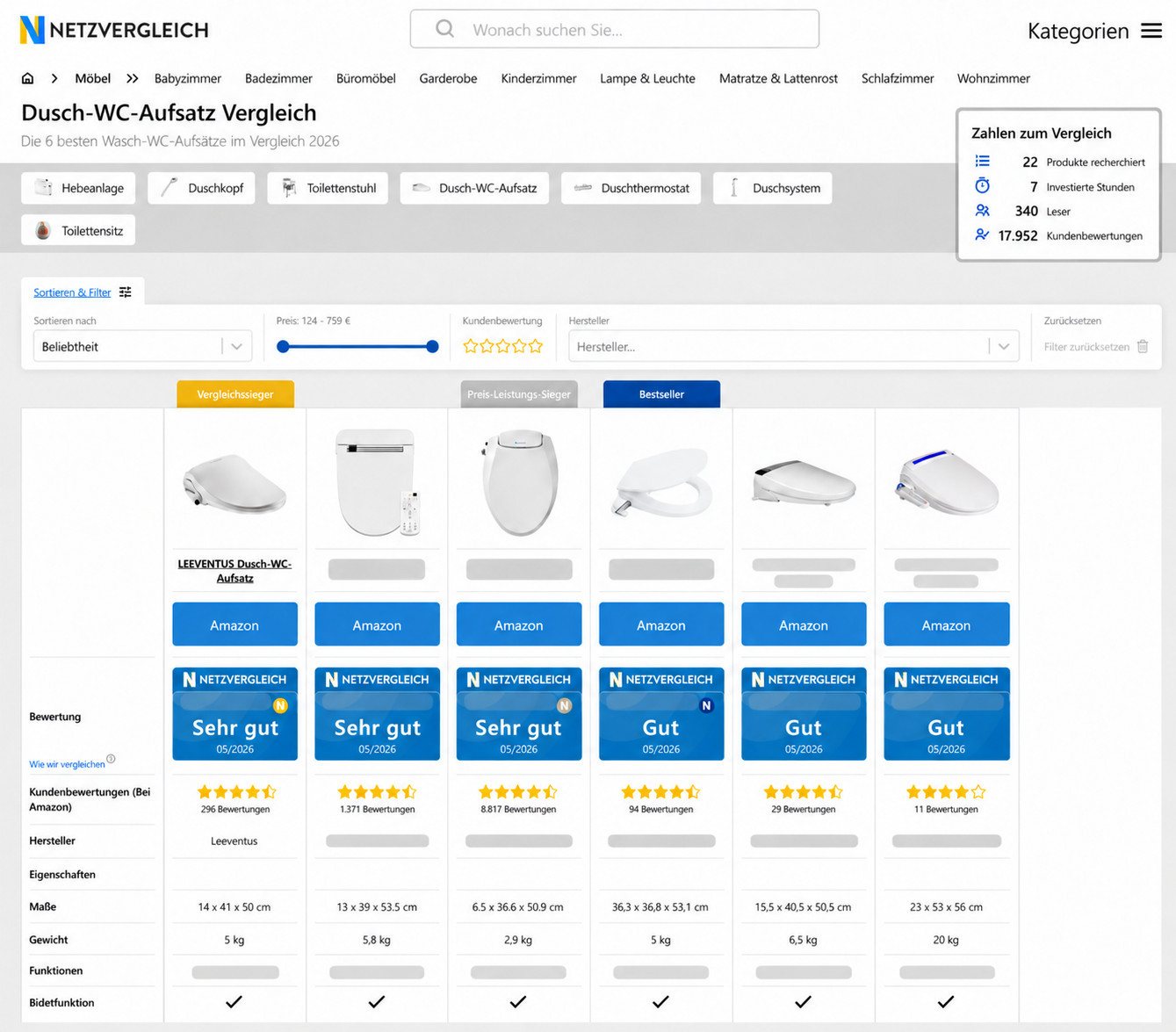1176x1032 pixels.
Task: Open the LEEVENTUS Dusch-WC-Aufsatz product link
Action: coord(234,571)
